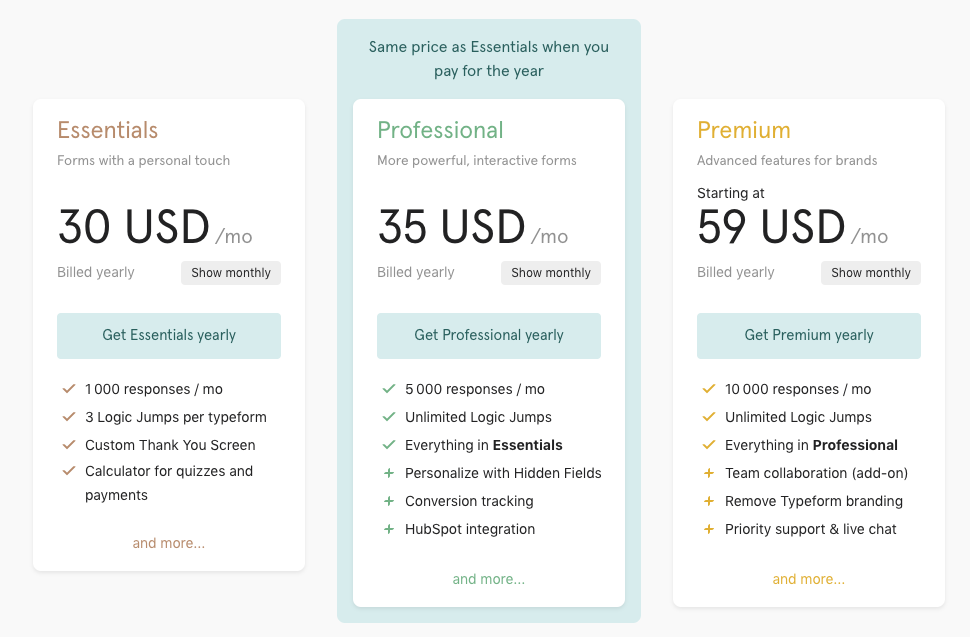Viewport: 970px width, 637px height.
Task: Click checkmark beside Custom Thank You Screen
Action: (69, 445)
